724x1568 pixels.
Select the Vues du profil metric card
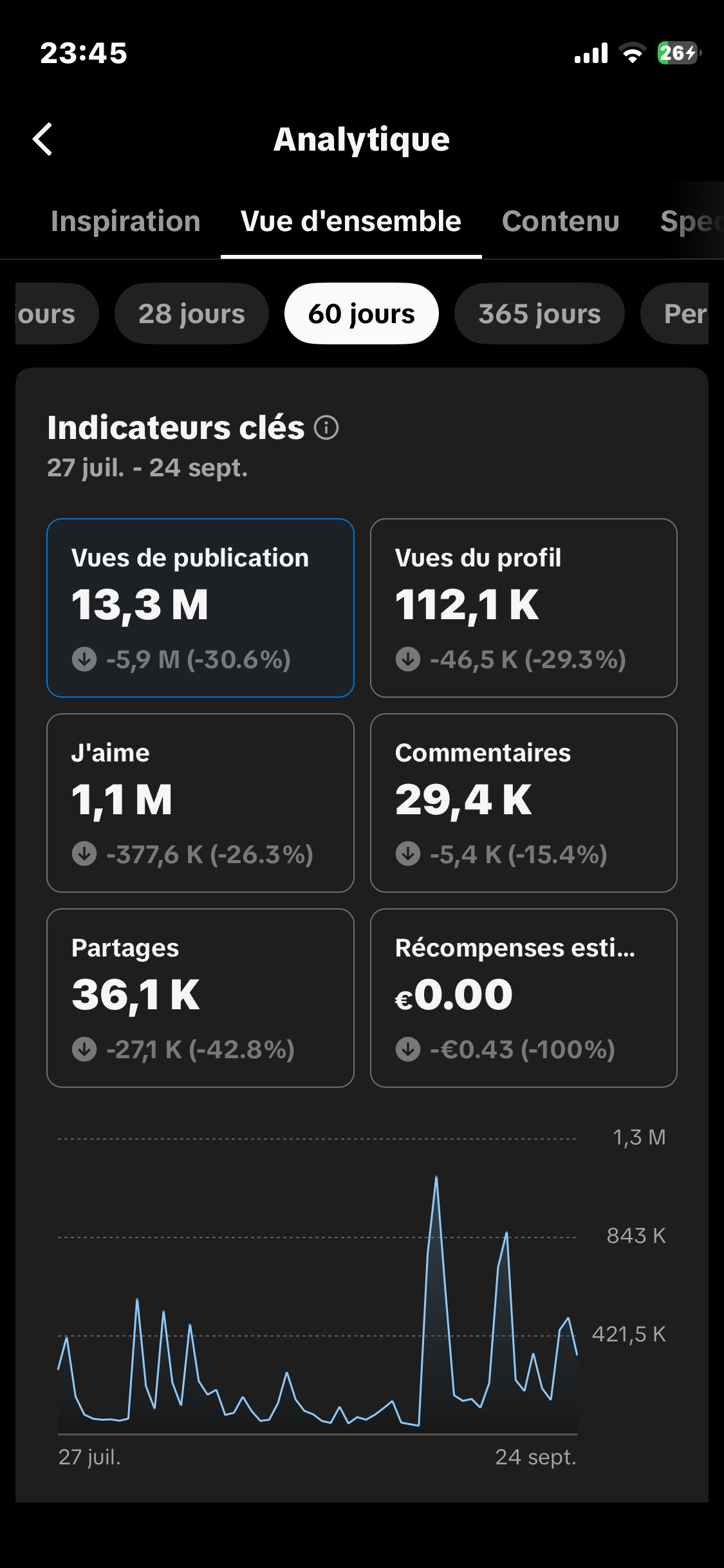coord(524,608)
